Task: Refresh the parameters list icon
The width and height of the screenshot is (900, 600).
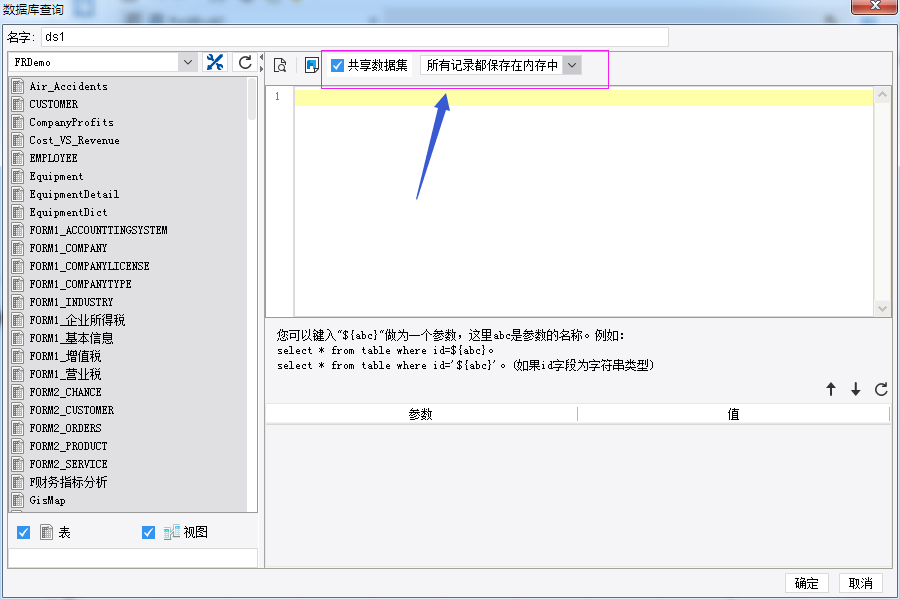Action: coord(881,389)
